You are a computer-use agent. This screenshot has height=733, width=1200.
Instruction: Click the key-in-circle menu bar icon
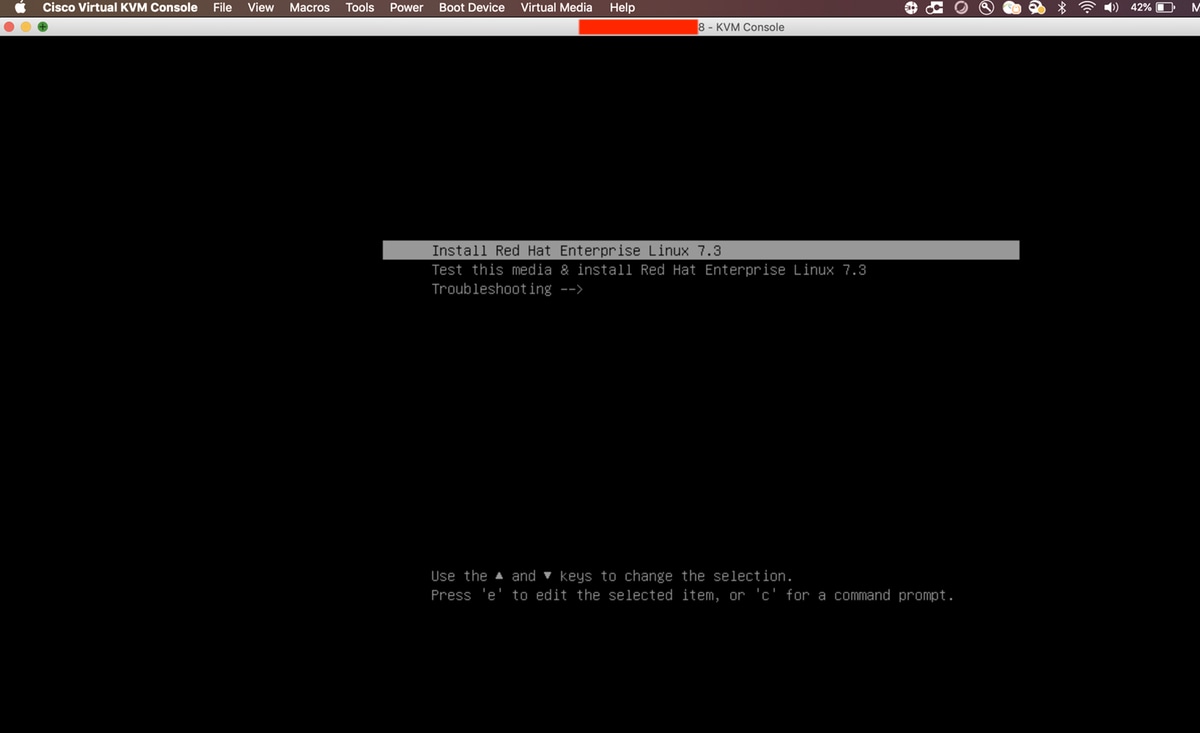tap(986, 7)
